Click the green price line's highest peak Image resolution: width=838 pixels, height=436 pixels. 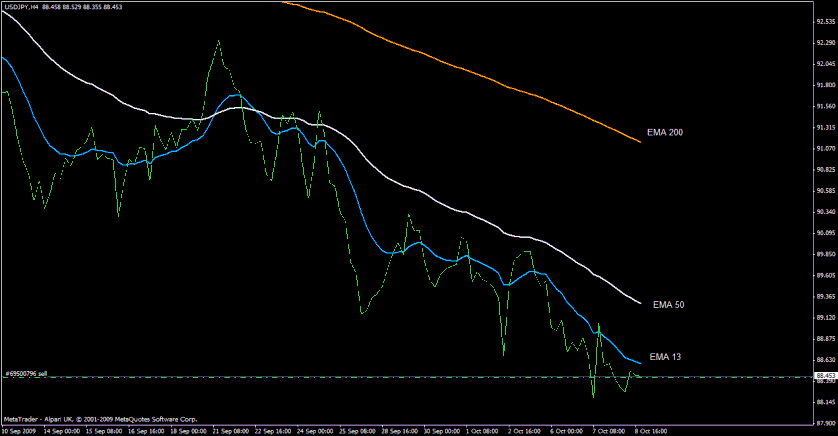(x=218, y=42)
